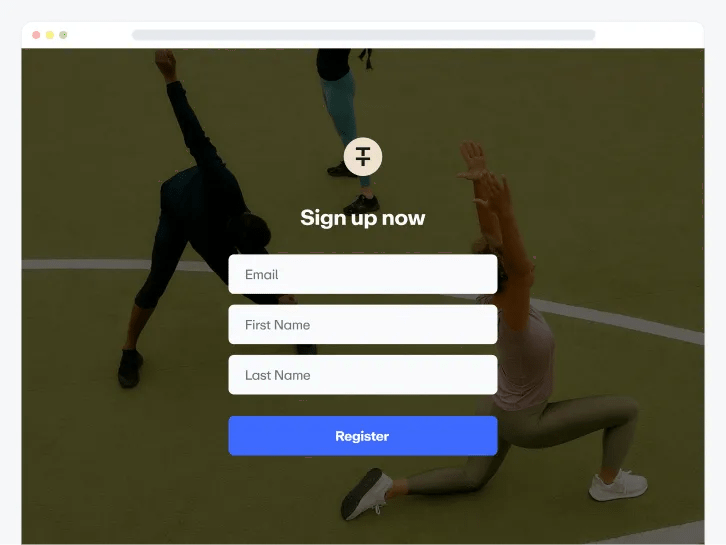Click the 'First Name' placeholder label
Viewport: 726px width, 545px height.
(277, 325)
